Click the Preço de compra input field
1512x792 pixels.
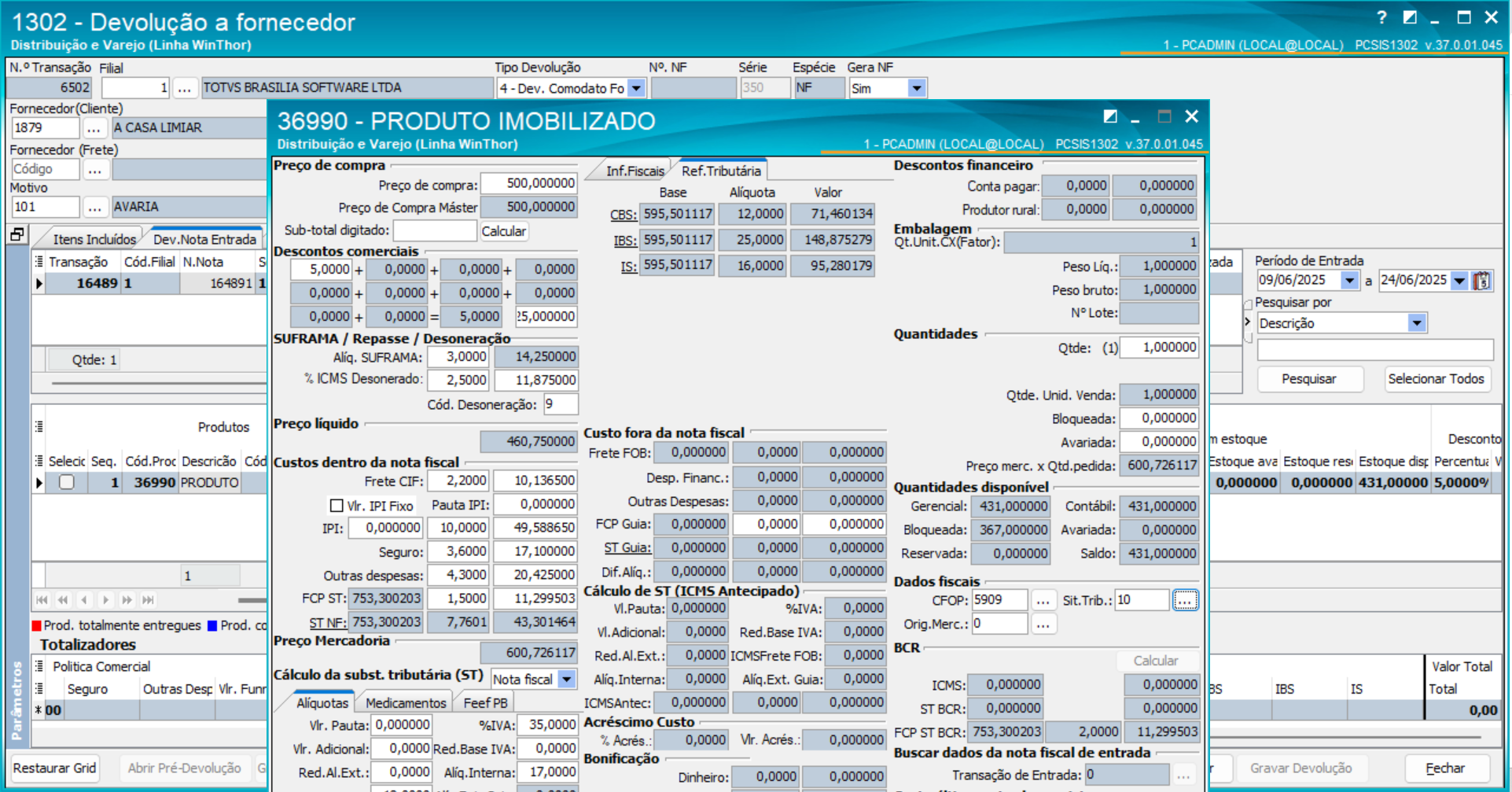point(529,183)
